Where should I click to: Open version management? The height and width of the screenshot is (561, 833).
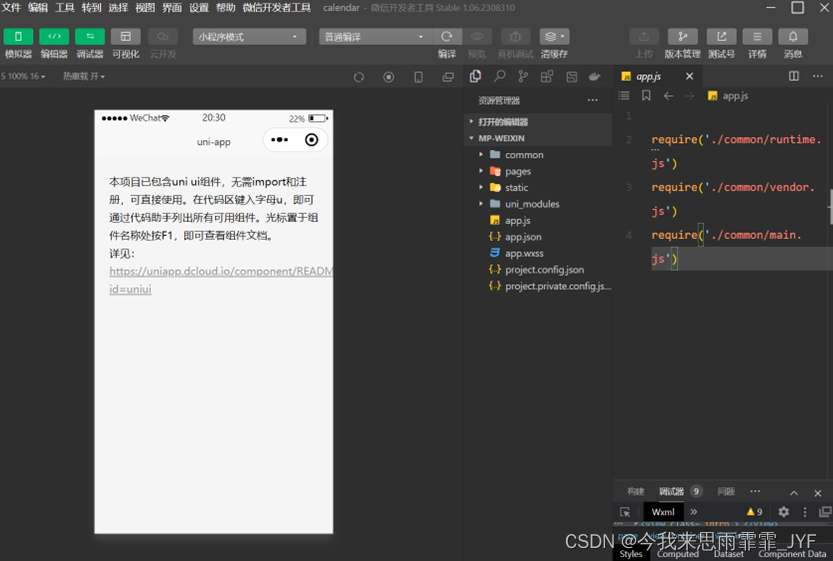683,37
